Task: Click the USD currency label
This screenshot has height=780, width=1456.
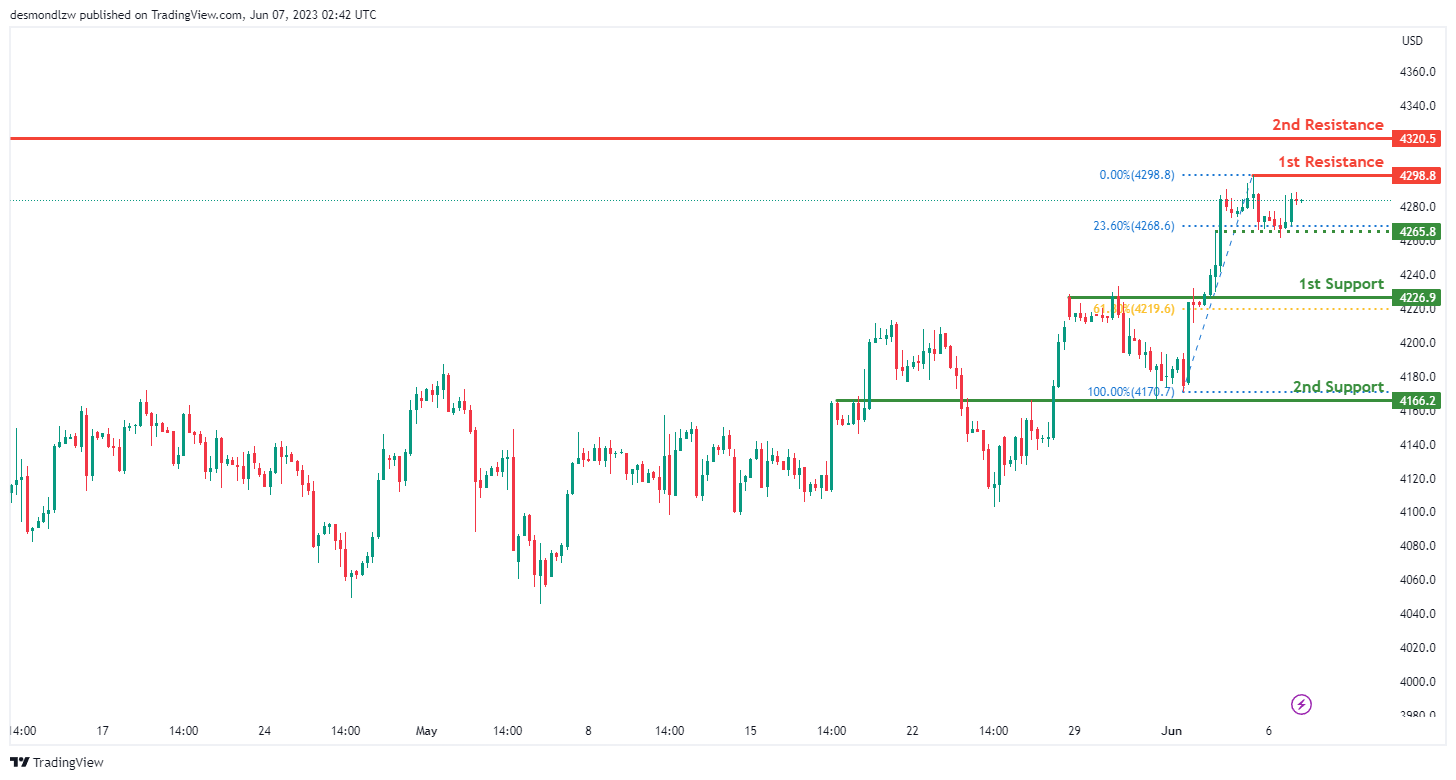Action: (x=1412, y=41)
